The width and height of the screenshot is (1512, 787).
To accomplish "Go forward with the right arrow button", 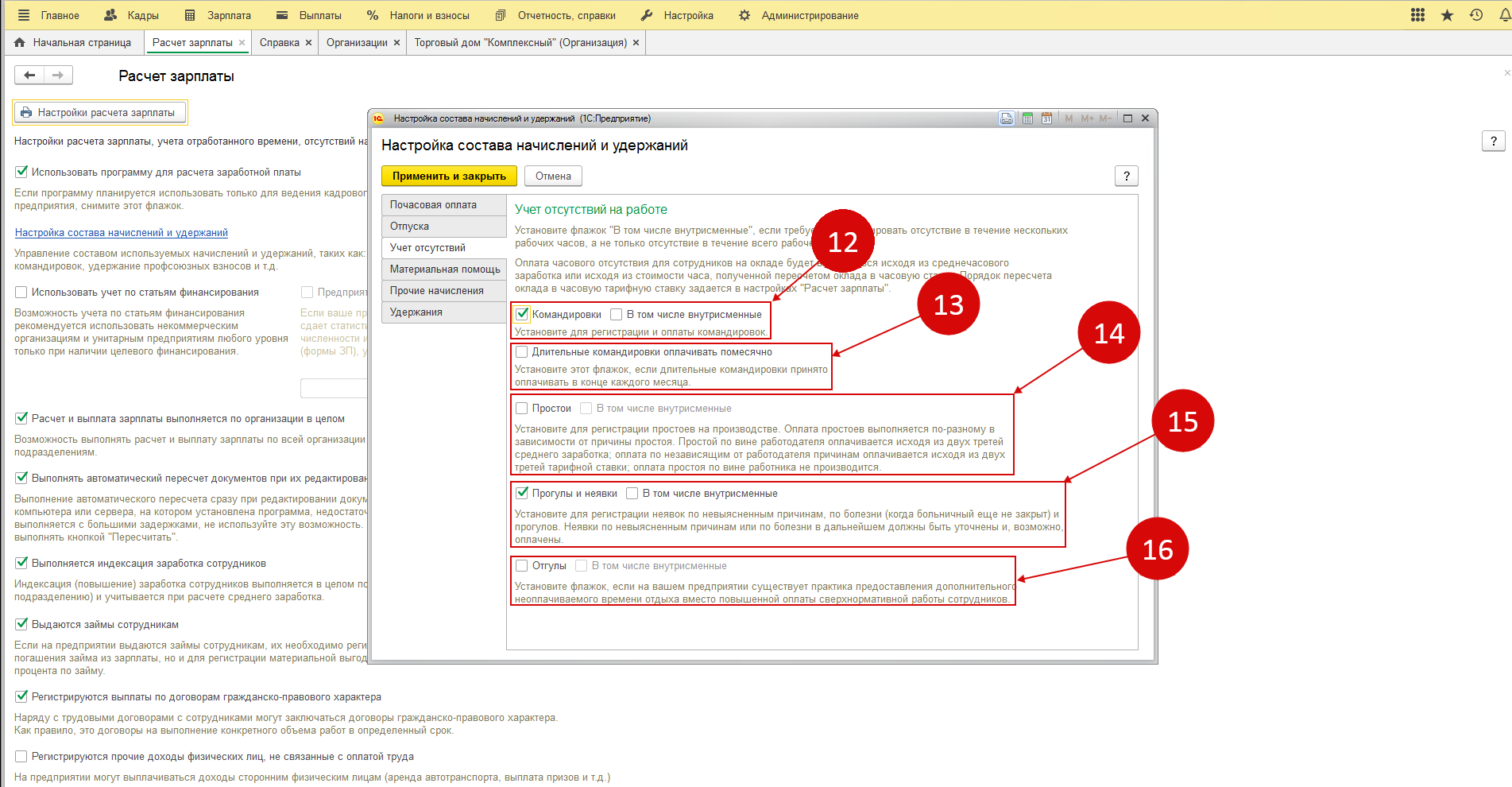I will 58,75.
